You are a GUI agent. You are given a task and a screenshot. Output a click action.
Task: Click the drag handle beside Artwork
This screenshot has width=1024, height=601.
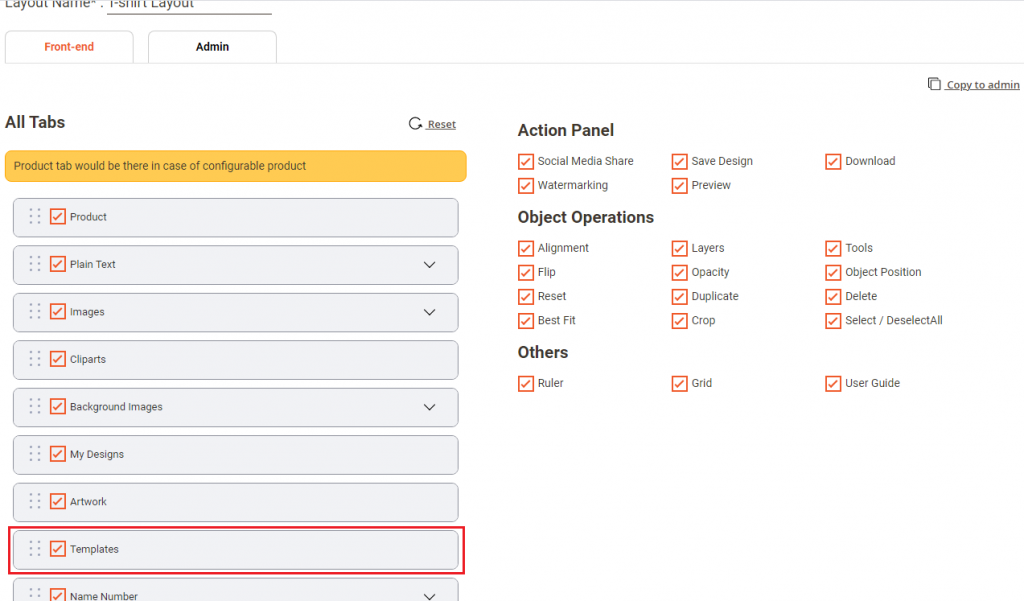(35, 502)
